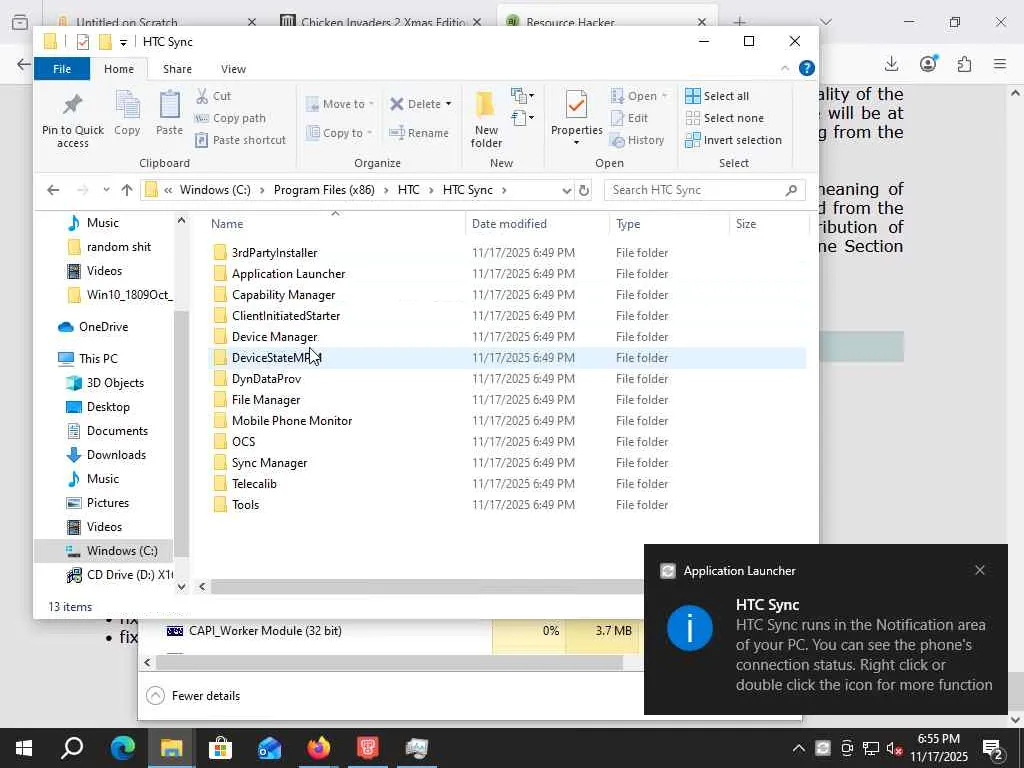Create a New folder

pyautogui.click(x=486, y=120)
